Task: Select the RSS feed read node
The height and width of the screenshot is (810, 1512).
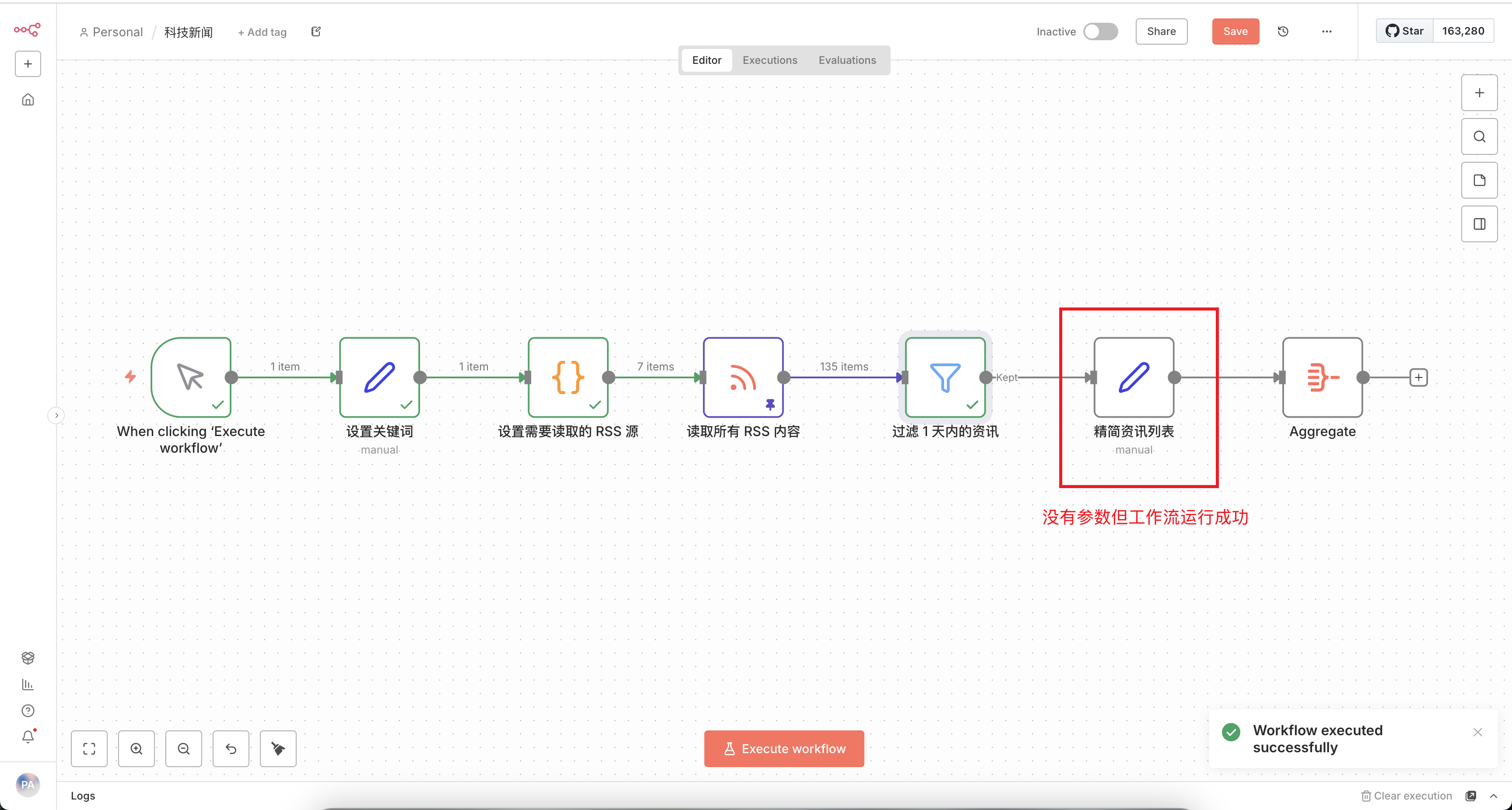Action: coord(743,377)
